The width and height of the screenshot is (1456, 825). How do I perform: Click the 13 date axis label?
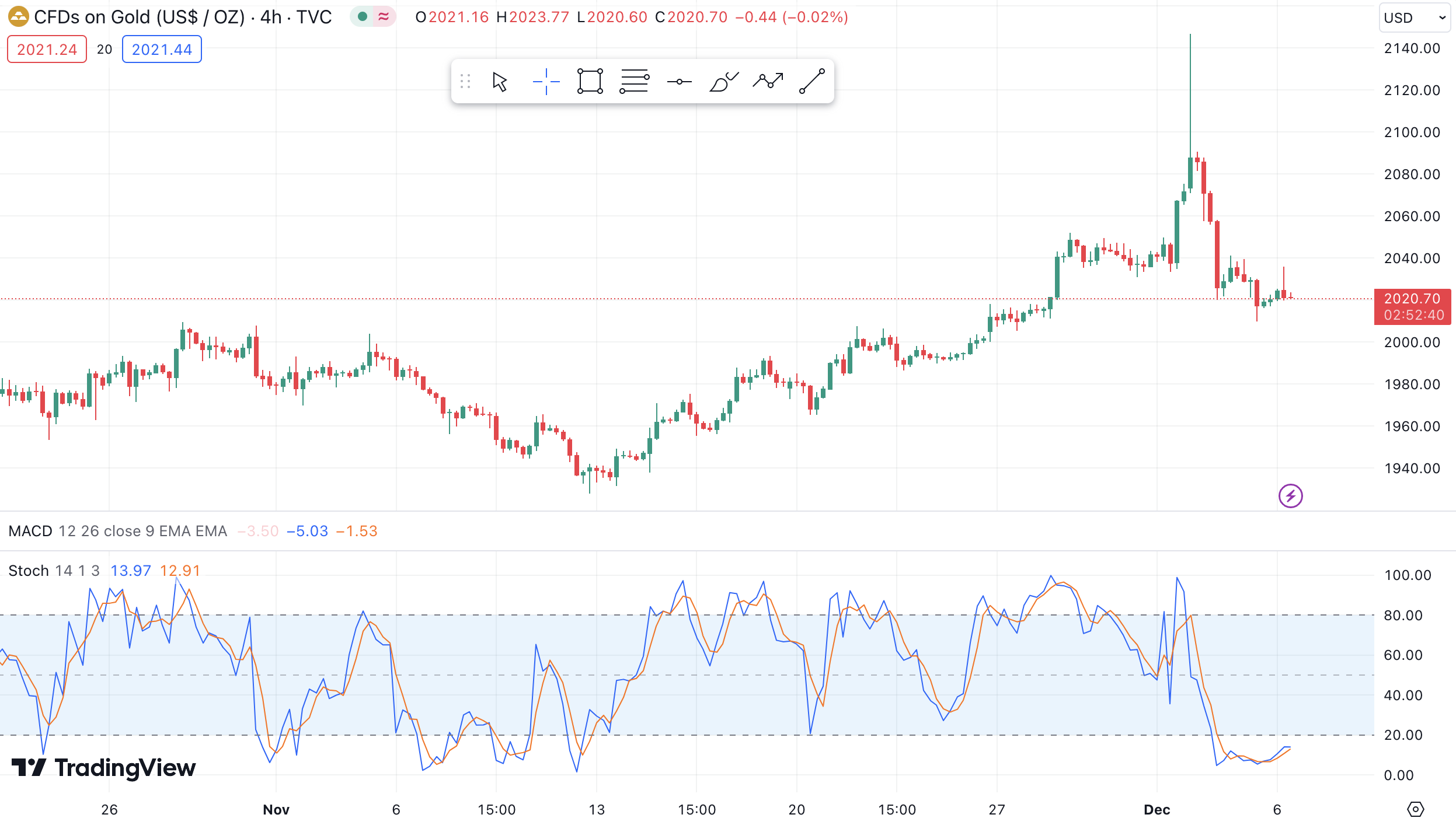coord(597,810)
